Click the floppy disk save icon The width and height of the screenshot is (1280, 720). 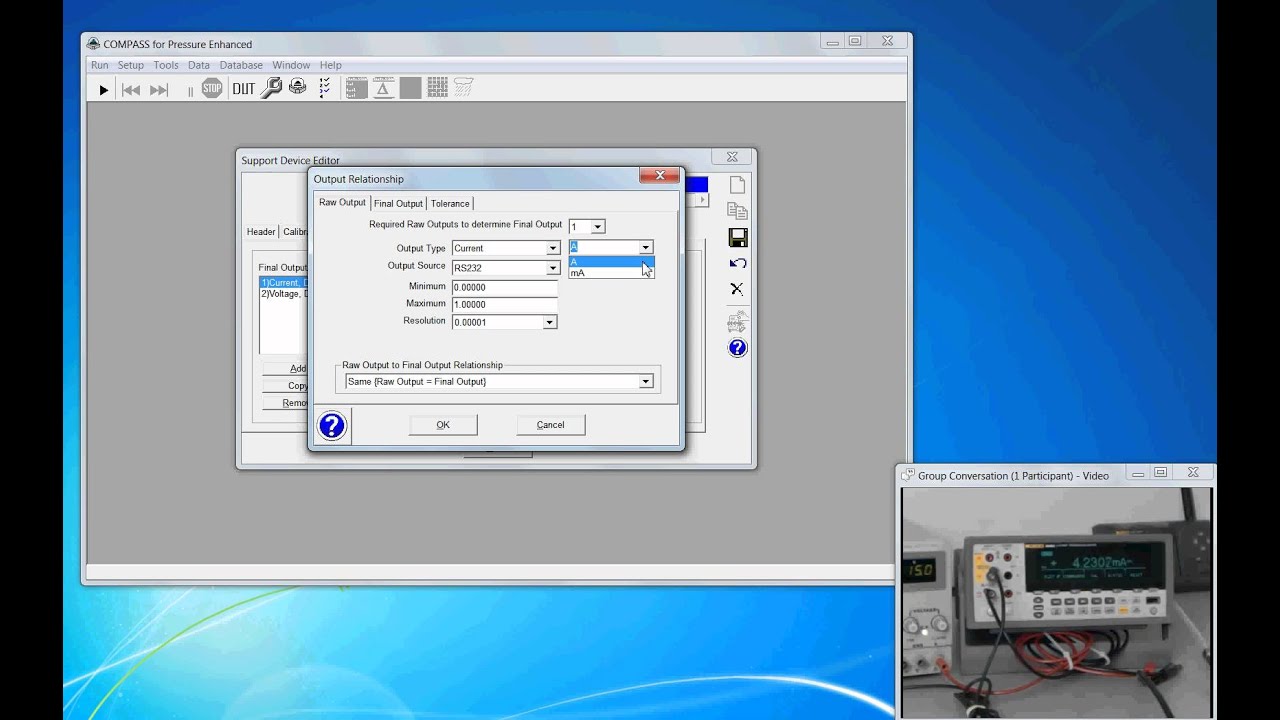737,238
